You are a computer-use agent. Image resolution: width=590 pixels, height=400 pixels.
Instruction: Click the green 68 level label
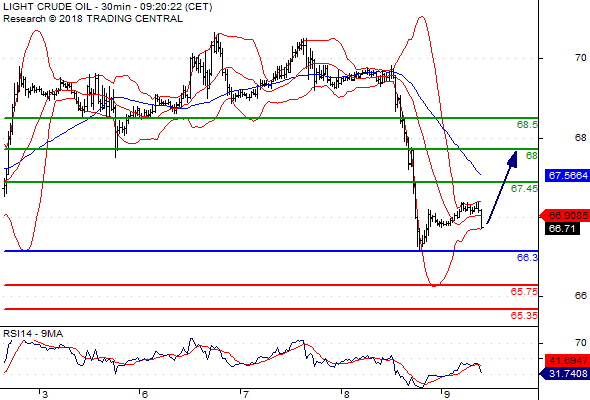pyautogui.click(x=532, y=155)
